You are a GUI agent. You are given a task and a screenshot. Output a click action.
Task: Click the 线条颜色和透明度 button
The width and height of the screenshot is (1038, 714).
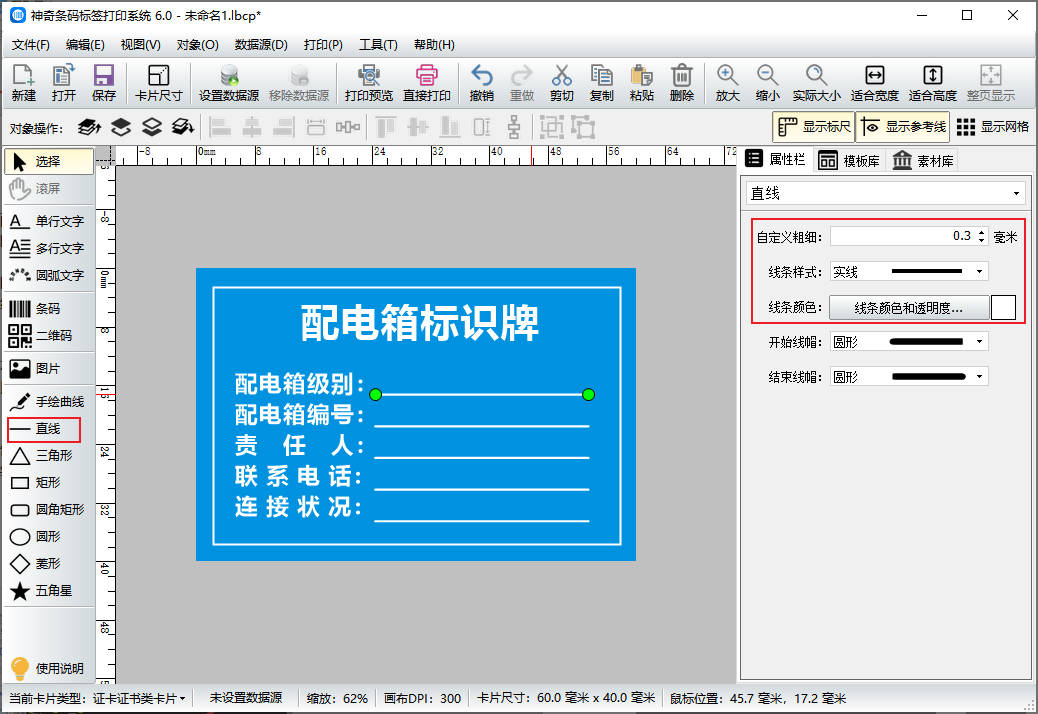[908, 308]
